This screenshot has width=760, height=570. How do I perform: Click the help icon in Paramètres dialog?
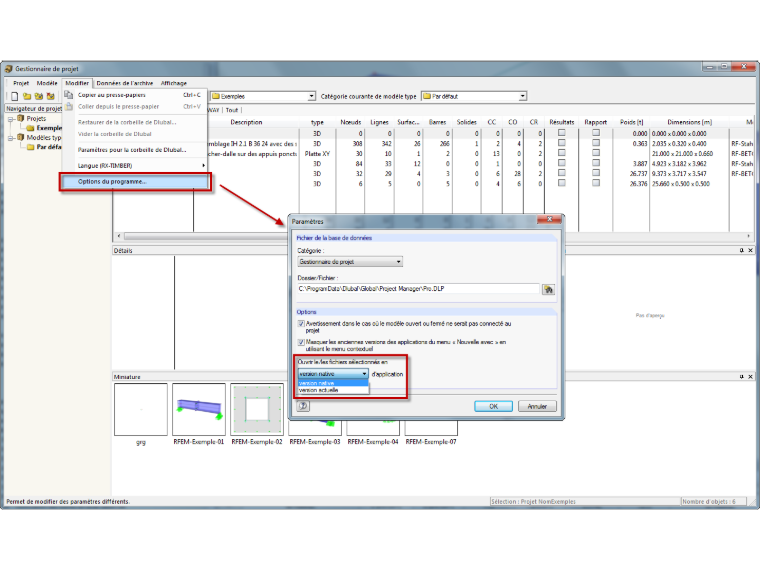(x=303, y=406)
